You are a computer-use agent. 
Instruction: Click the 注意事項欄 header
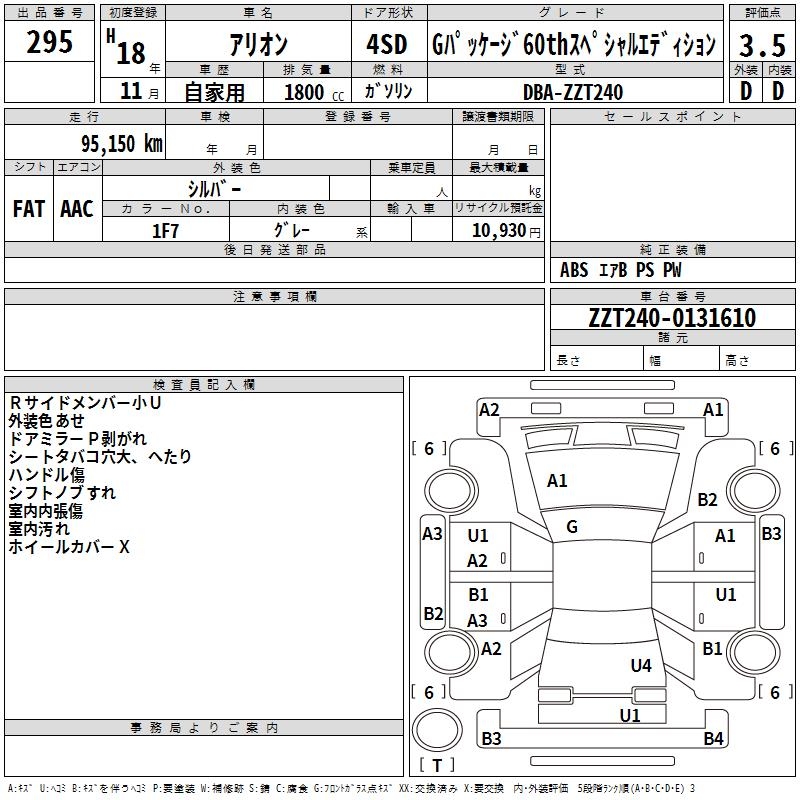pos(274,296)
